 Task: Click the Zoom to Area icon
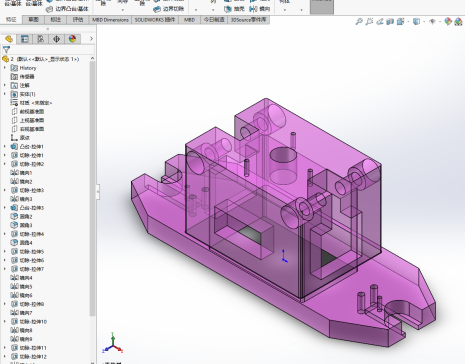tap(369, 22)
